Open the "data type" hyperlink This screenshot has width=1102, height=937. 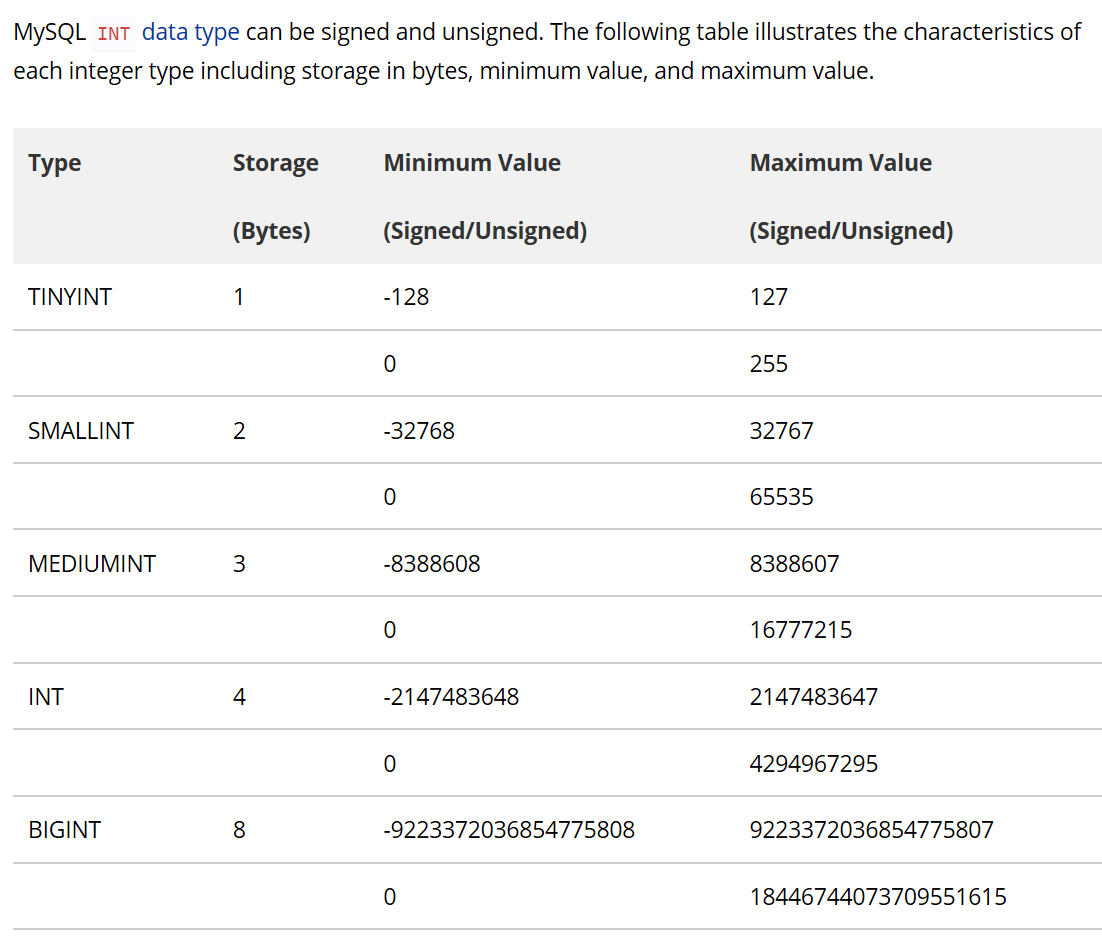point(190,31)
